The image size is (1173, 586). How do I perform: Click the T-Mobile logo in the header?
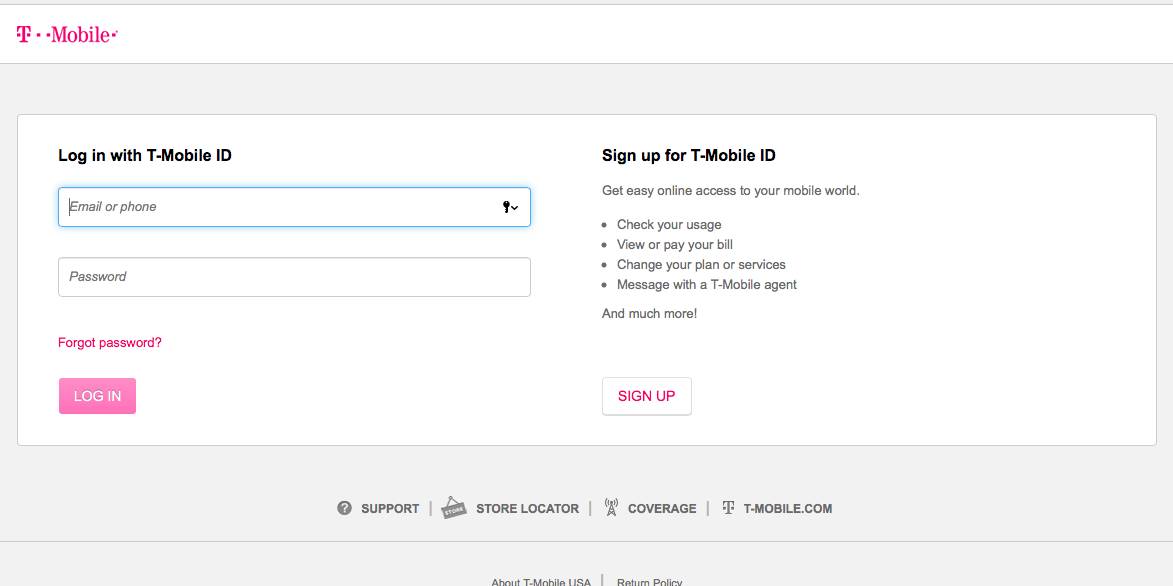coord(67,35)
